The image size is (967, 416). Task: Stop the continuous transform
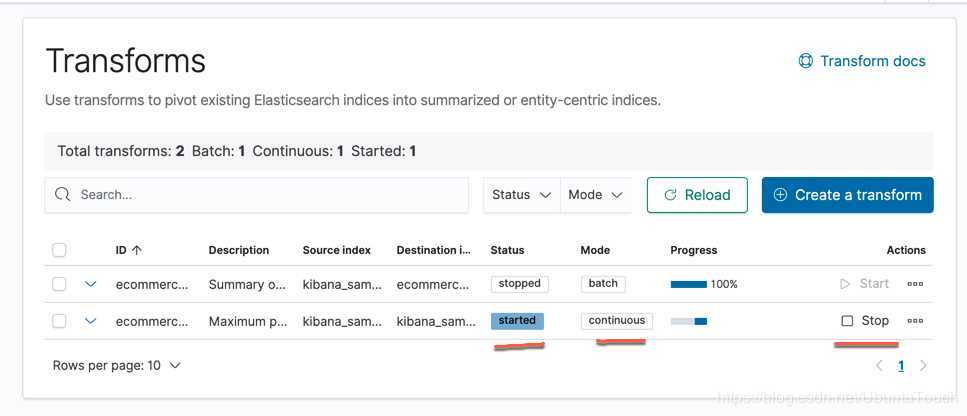(865, 321)
